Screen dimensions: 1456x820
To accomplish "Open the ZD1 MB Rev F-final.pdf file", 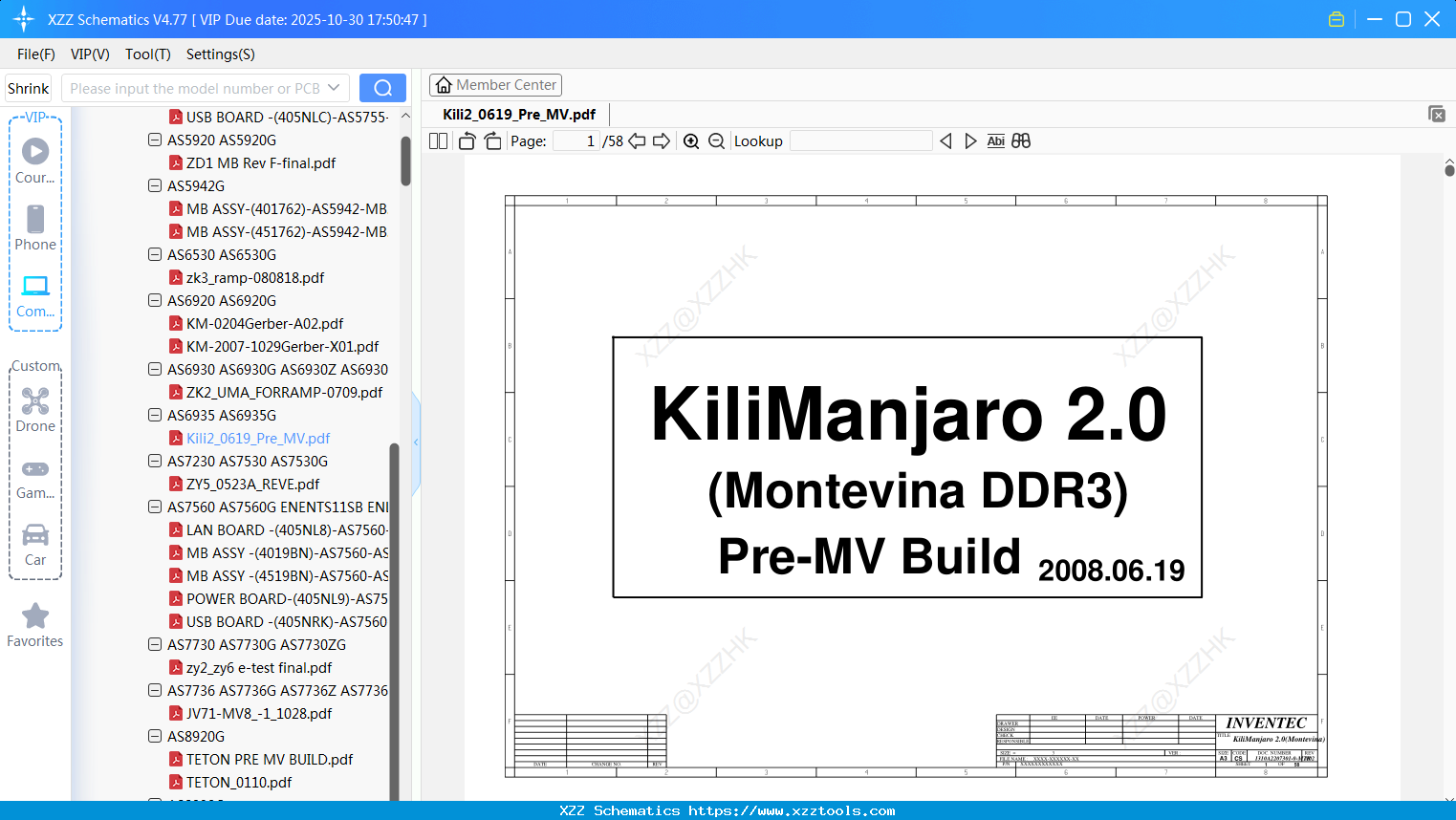I will 261,163.
